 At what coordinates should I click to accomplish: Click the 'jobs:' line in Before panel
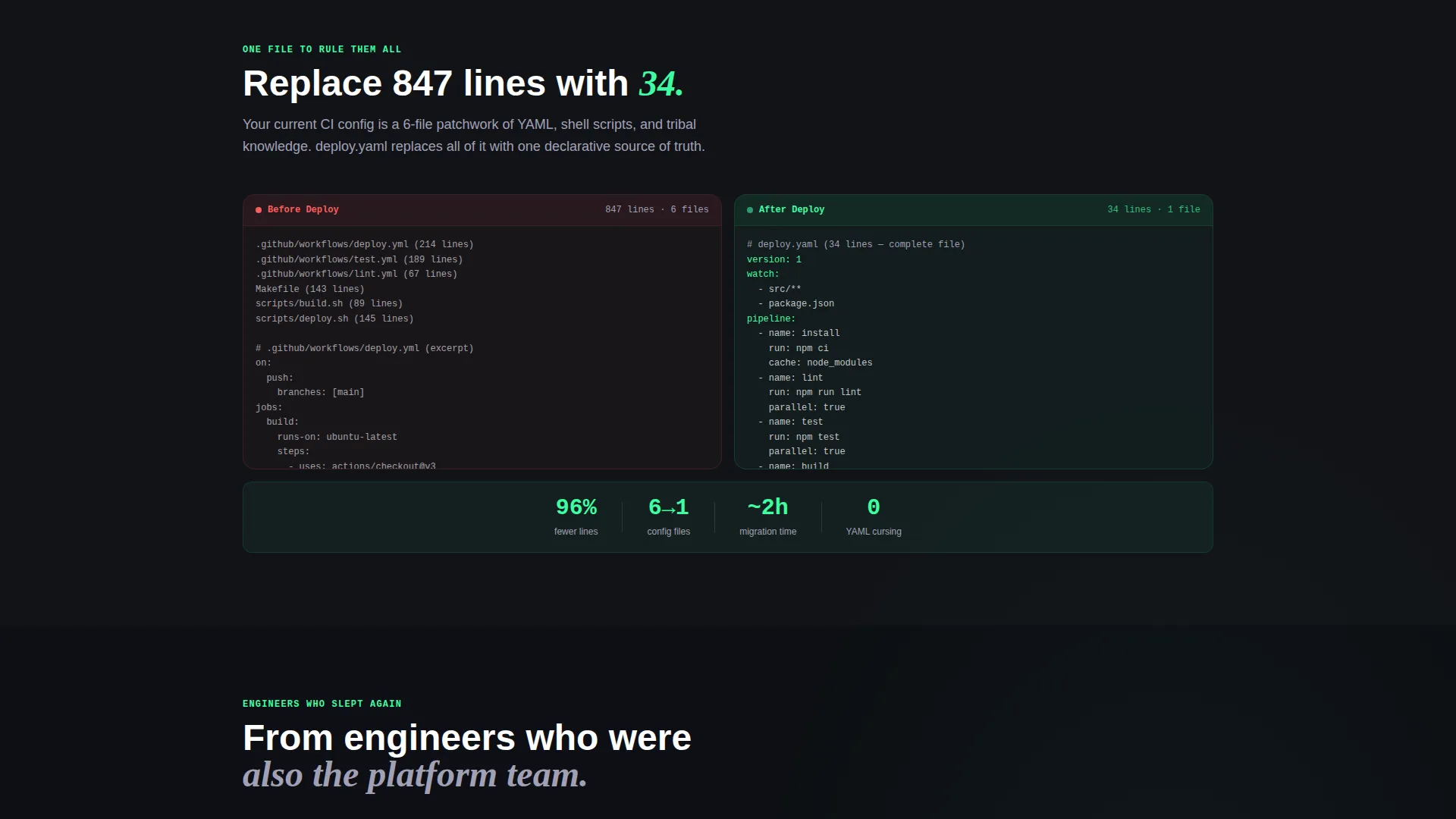269,407
